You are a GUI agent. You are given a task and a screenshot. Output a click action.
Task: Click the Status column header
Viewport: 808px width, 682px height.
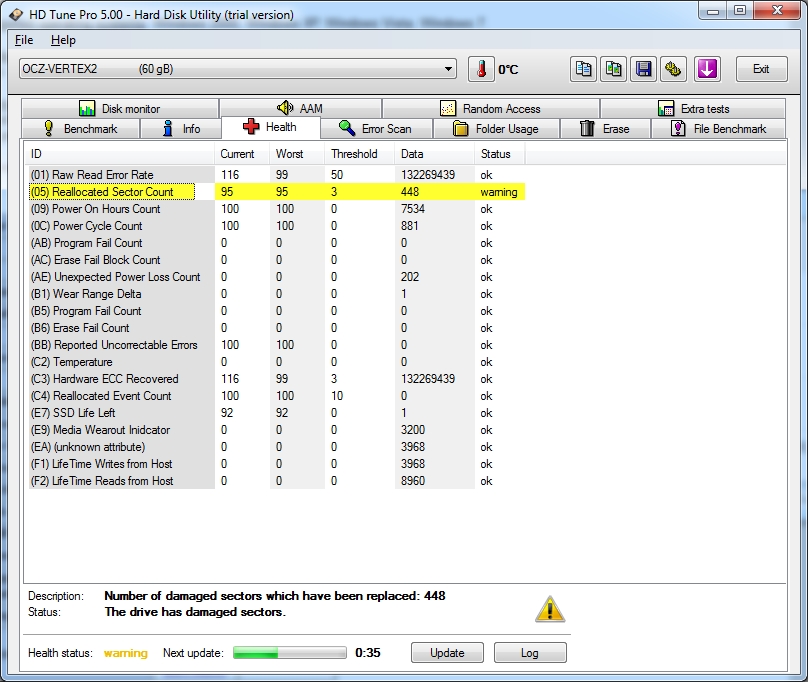pos(499,154)
